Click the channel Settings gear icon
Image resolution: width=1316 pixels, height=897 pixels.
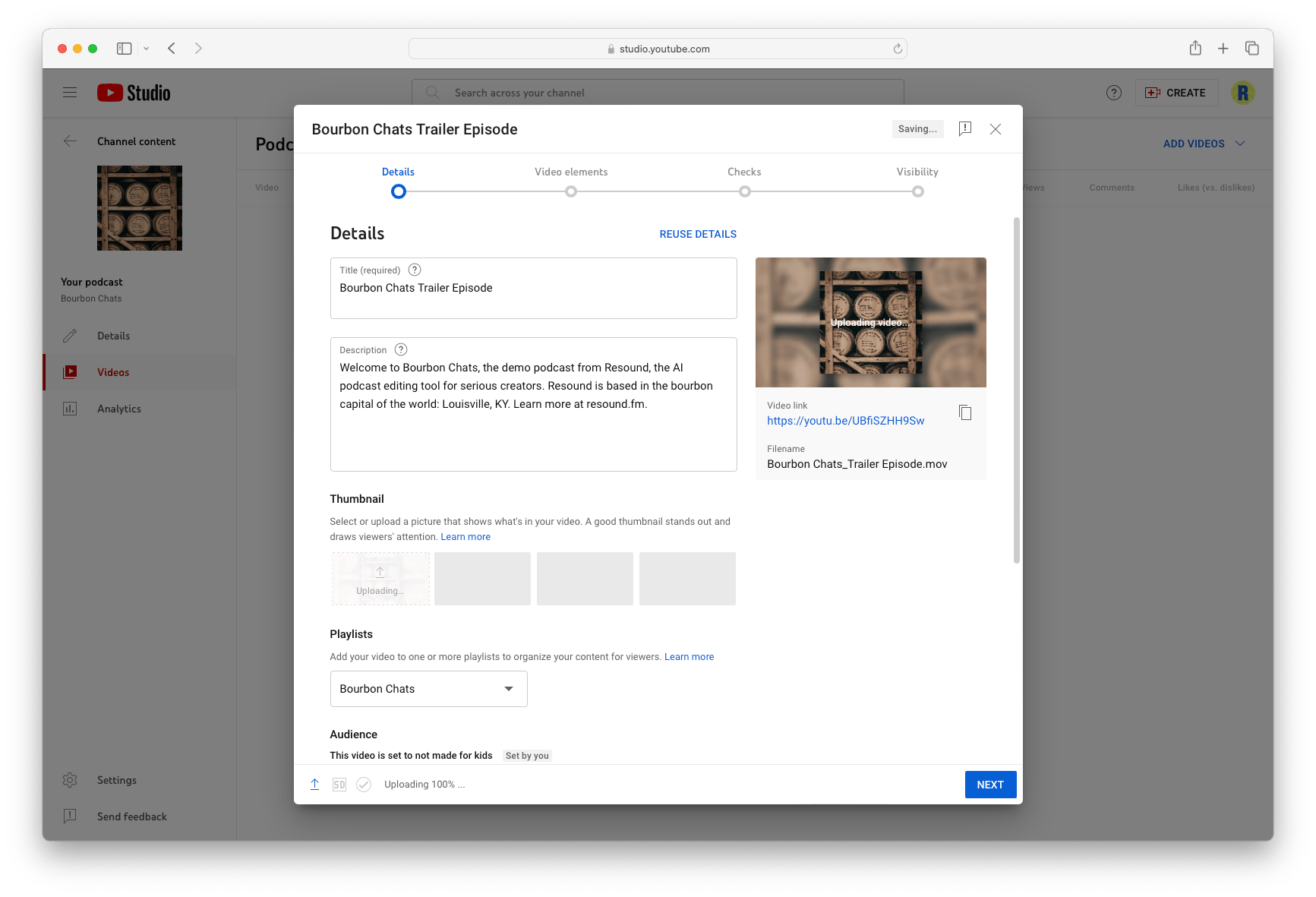click(x=70, y=779)
